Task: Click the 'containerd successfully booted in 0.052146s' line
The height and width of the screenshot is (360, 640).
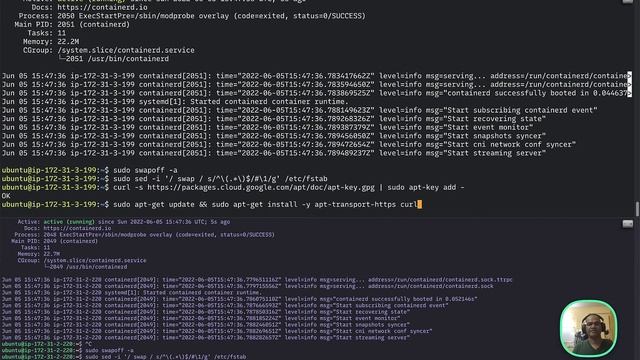Action: [x=239, y=299]
